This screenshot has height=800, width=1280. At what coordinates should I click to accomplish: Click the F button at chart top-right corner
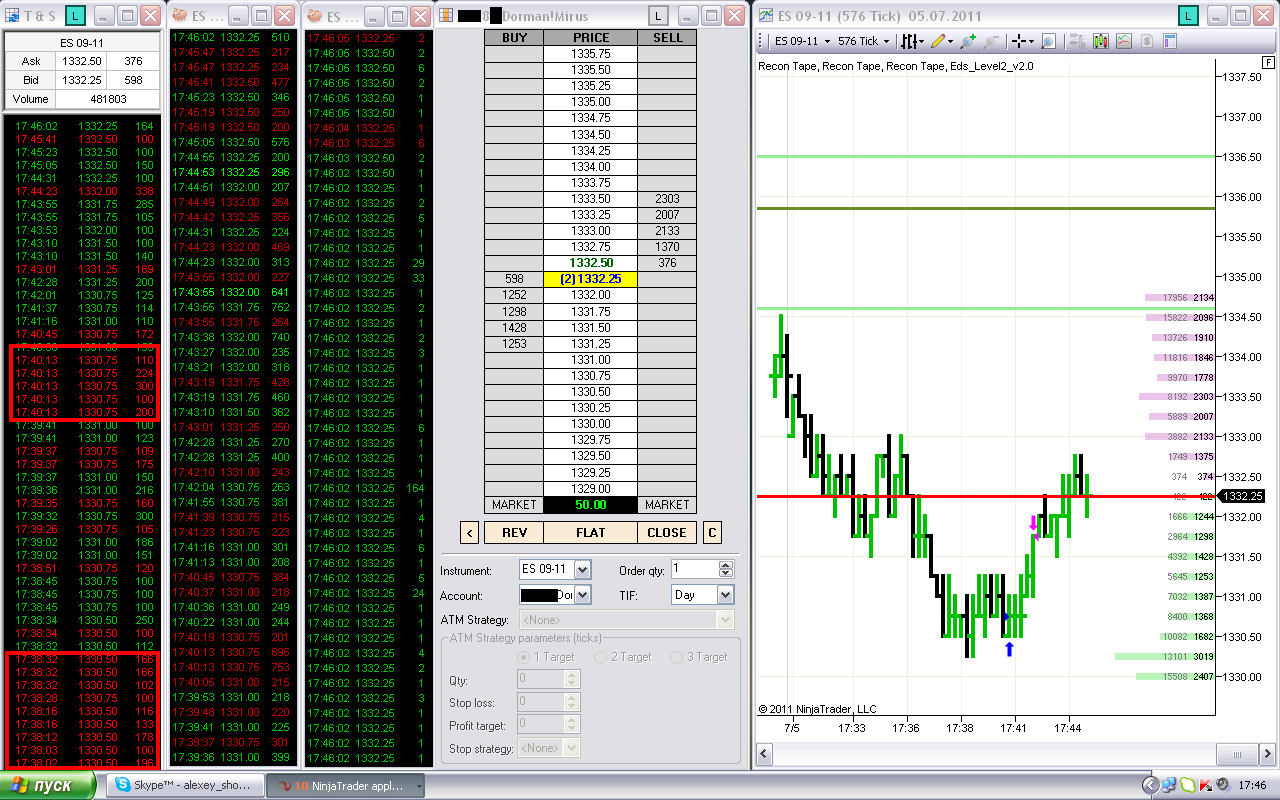[x=1269, y=62]
